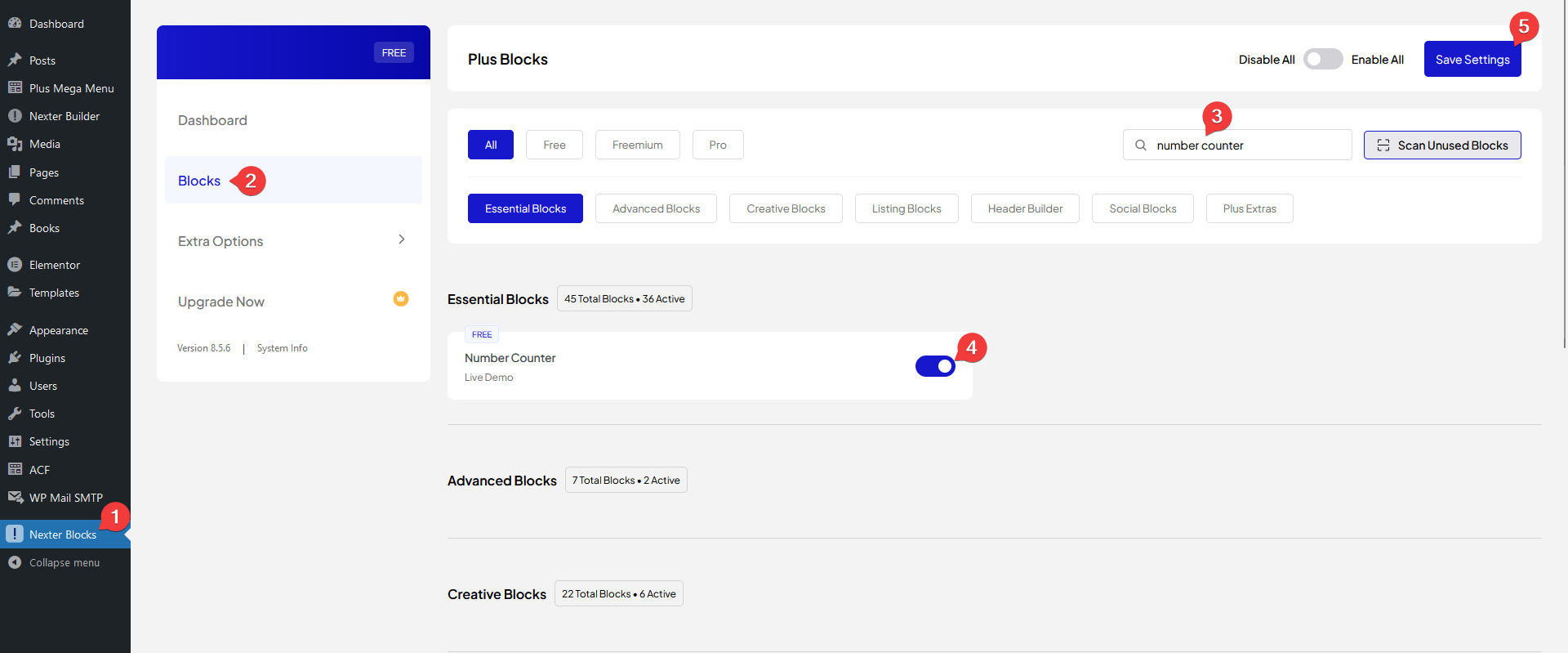This screenshot has height=653, width=1568.
Task: Toggle the Disable All / Enable All switch
Action: tap(1322, 60)
